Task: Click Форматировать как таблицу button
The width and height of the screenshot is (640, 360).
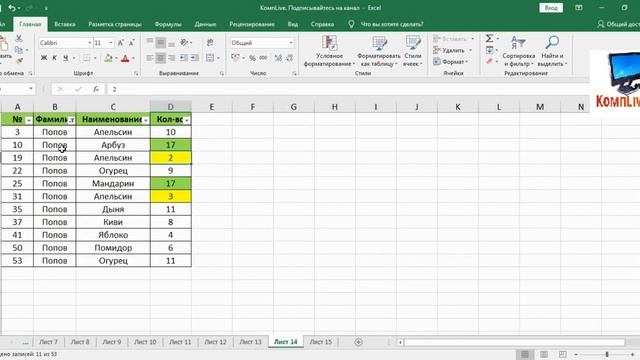Action: (379, 51)
